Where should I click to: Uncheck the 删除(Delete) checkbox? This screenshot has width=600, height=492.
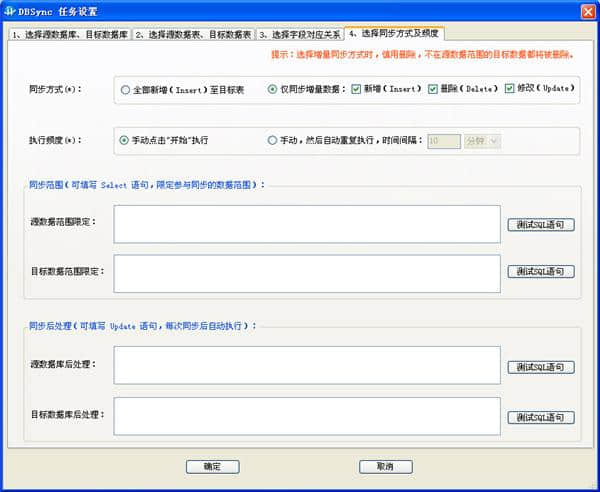(433, 89)
